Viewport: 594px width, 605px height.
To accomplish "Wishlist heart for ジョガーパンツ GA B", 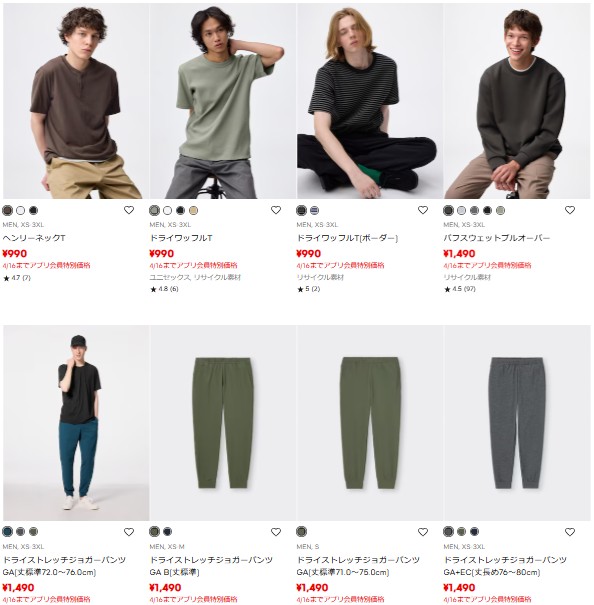I will pyautogui.click(x=276, y=532).
